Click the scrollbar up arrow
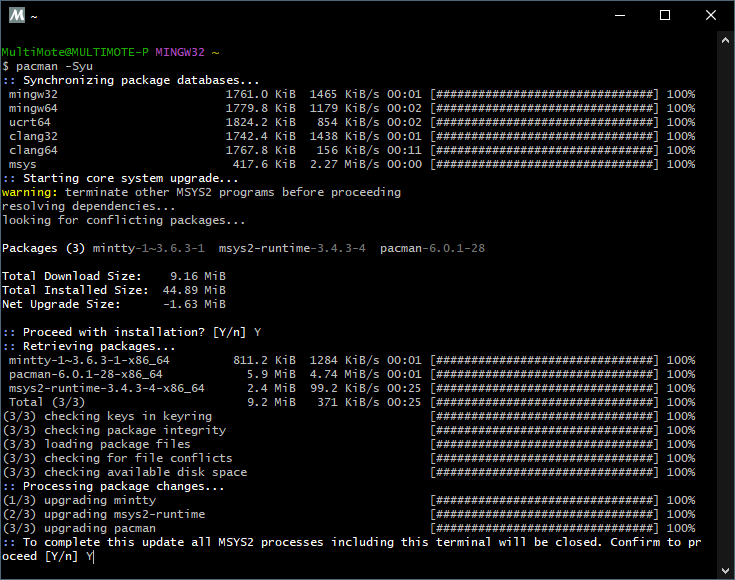This screenshot has height=580, width=735. coord(726,39)
